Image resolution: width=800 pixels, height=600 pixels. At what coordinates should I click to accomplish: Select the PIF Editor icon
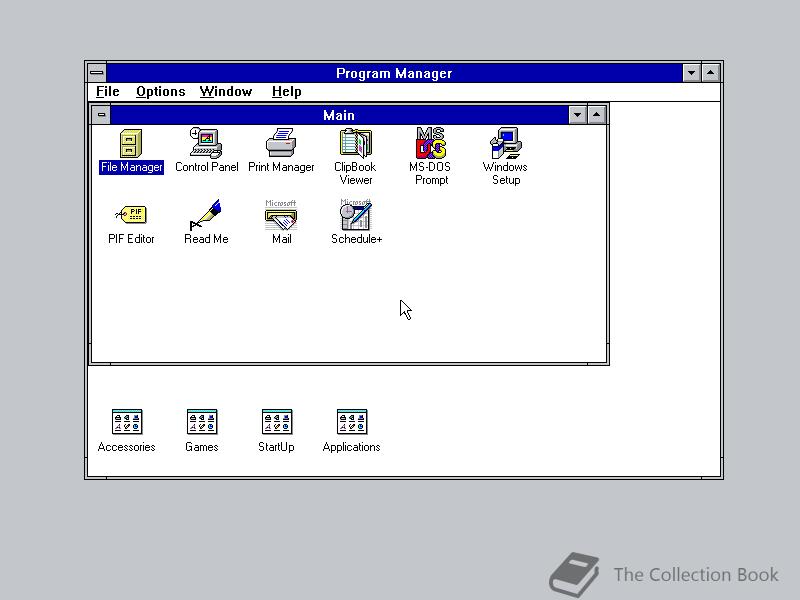pyautogui.click(x=131, y=215)
